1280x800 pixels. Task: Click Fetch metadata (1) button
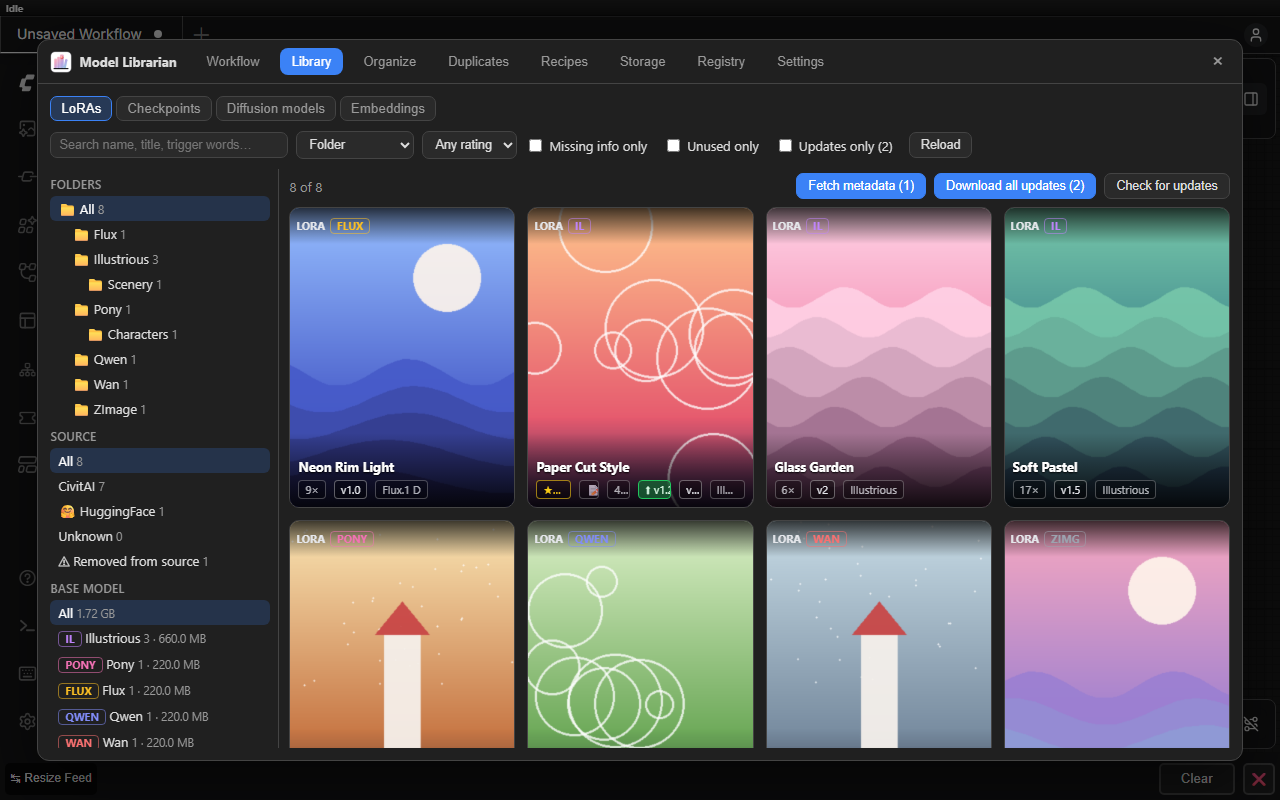(x=861, y=186)
